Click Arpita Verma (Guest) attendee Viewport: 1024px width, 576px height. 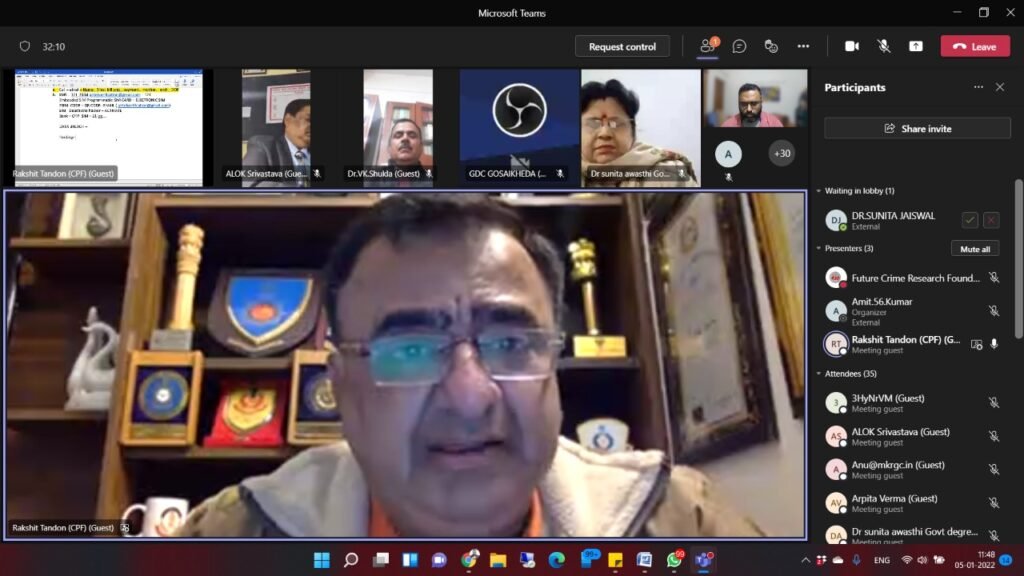(x=913, y=503)
